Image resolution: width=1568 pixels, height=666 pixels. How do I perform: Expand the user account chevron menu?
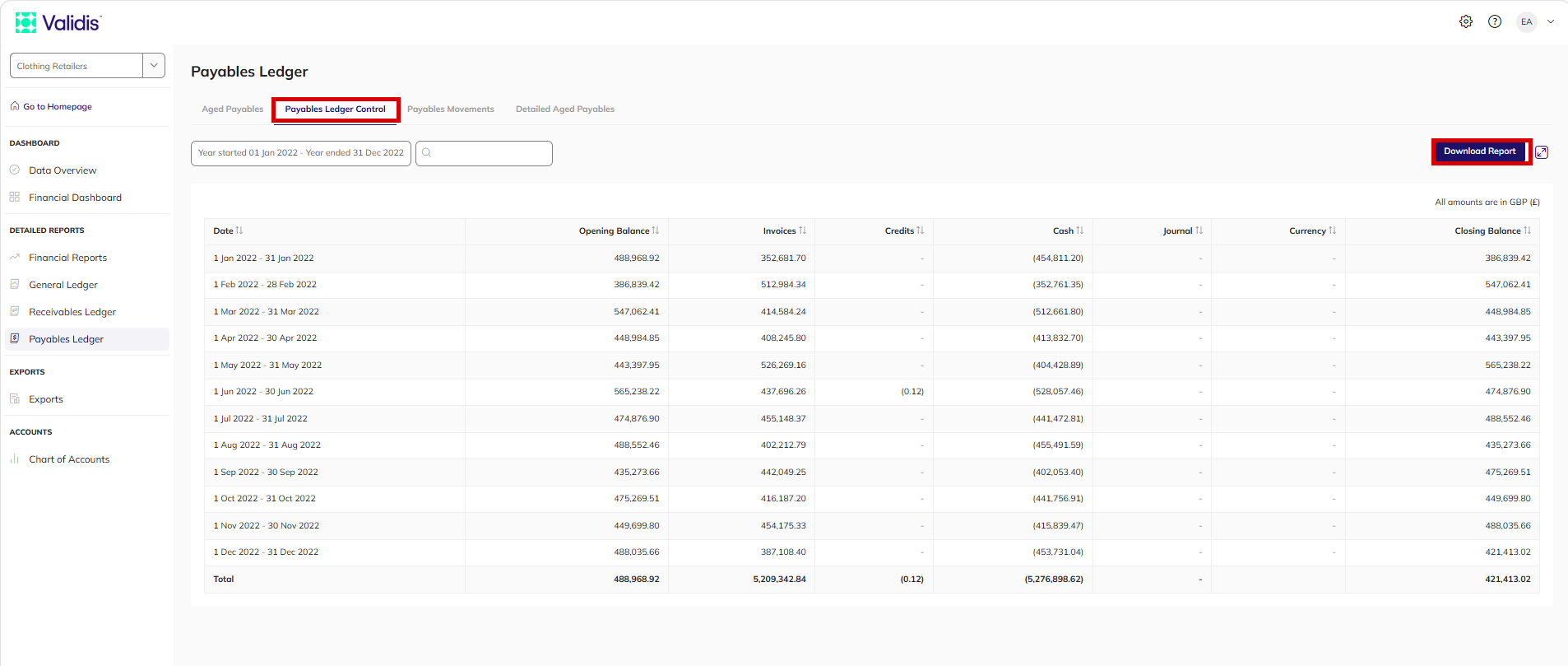tap(1551, 22)
